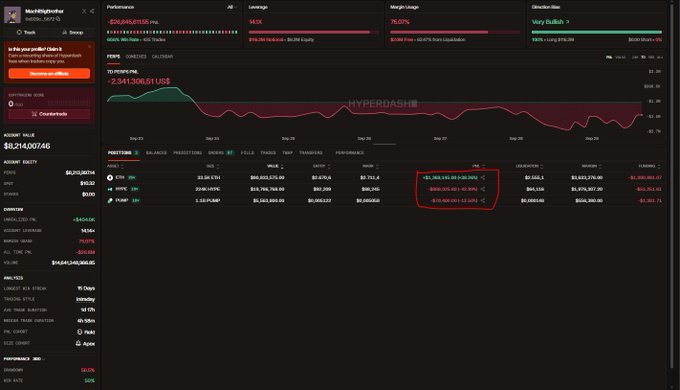Click Become an affiliate button

[49, 74]
